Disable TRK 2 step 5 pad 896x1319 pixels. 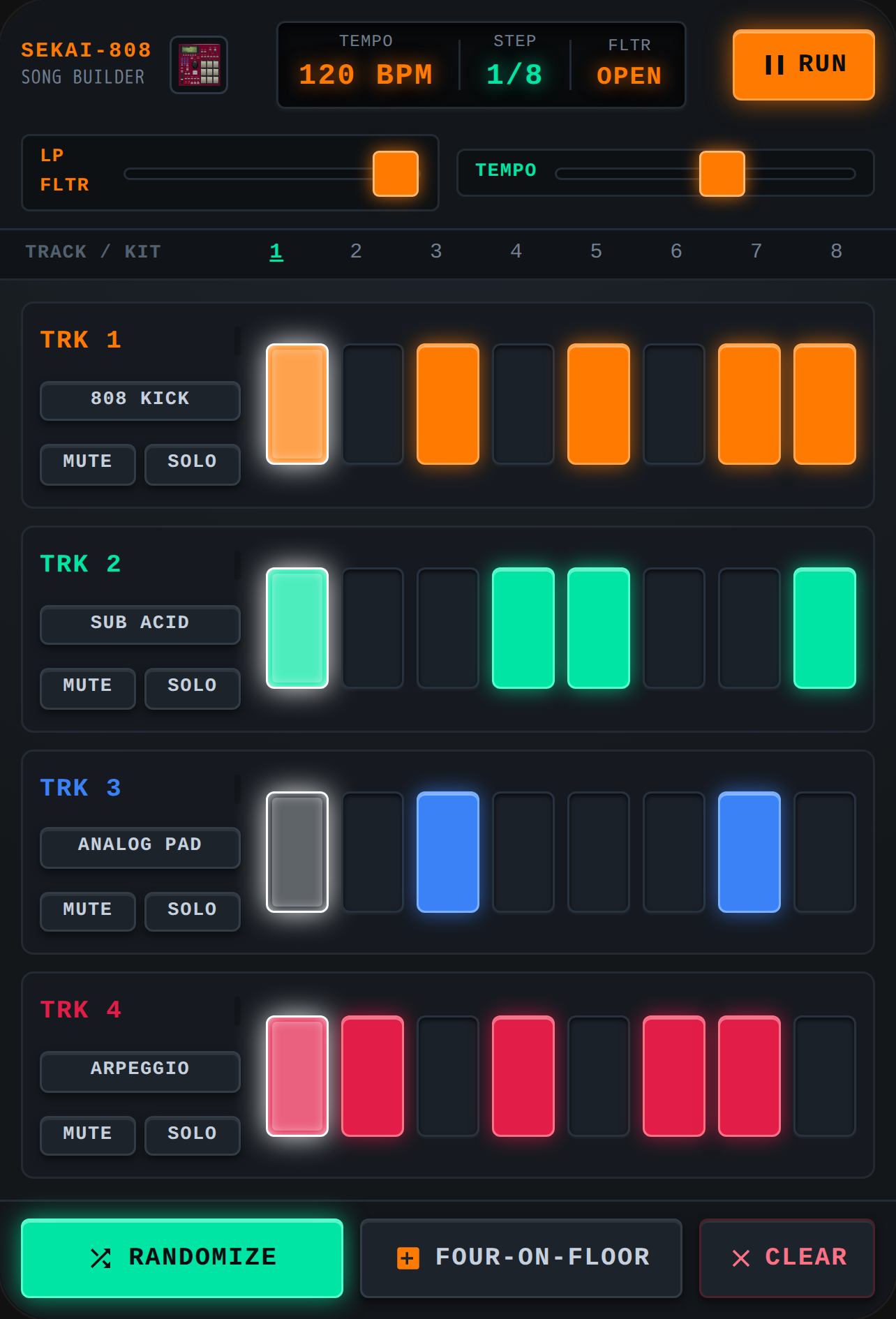[x=599, y=628]
